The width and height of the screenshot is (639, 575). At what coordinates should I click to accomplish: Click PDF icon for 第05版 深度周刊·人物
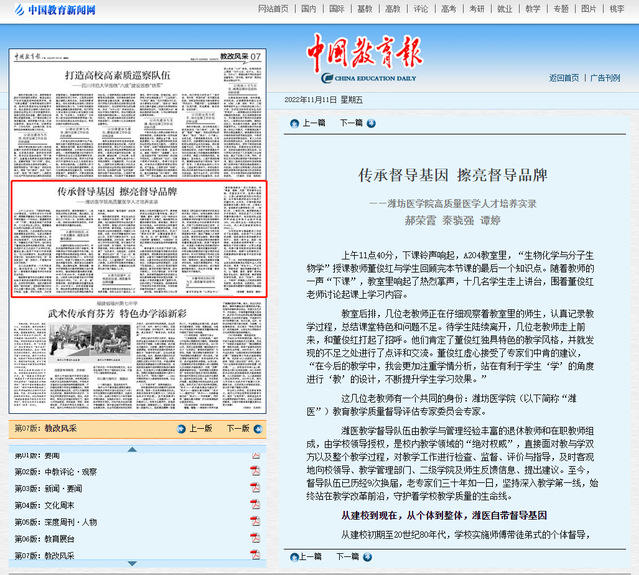tap(255, 522)
